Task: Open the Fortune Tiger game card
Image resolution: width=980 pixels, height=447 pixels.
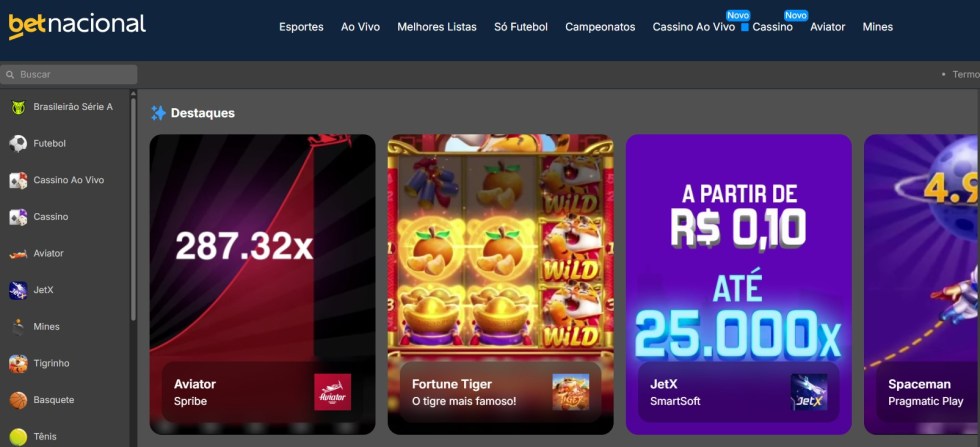Action: click(501, 284)
